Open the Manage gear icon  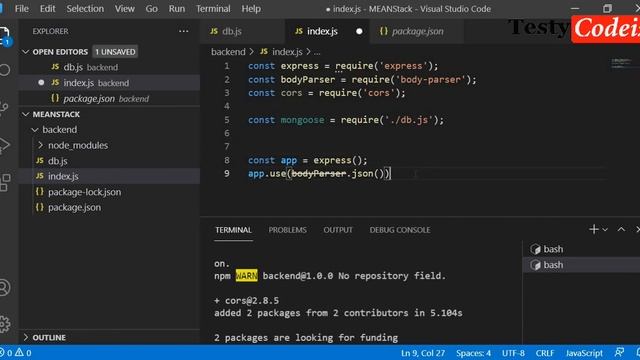(x=4, y=324)
